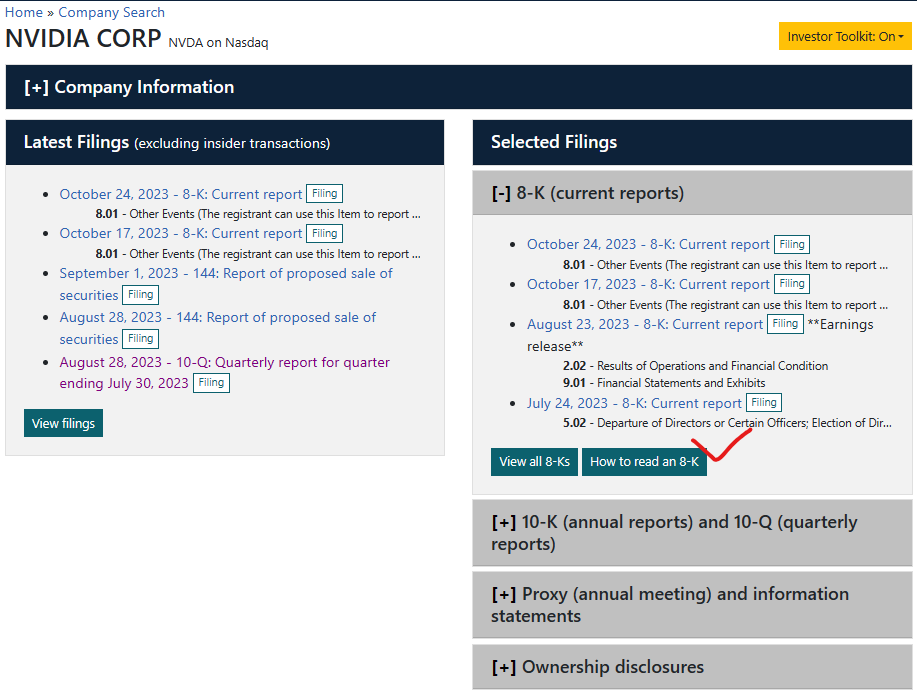The width and height of the screenshot is (917, 693).
Task: Click Filing badge for Oct 24 Selected Filings
Action: click(792, 244)
